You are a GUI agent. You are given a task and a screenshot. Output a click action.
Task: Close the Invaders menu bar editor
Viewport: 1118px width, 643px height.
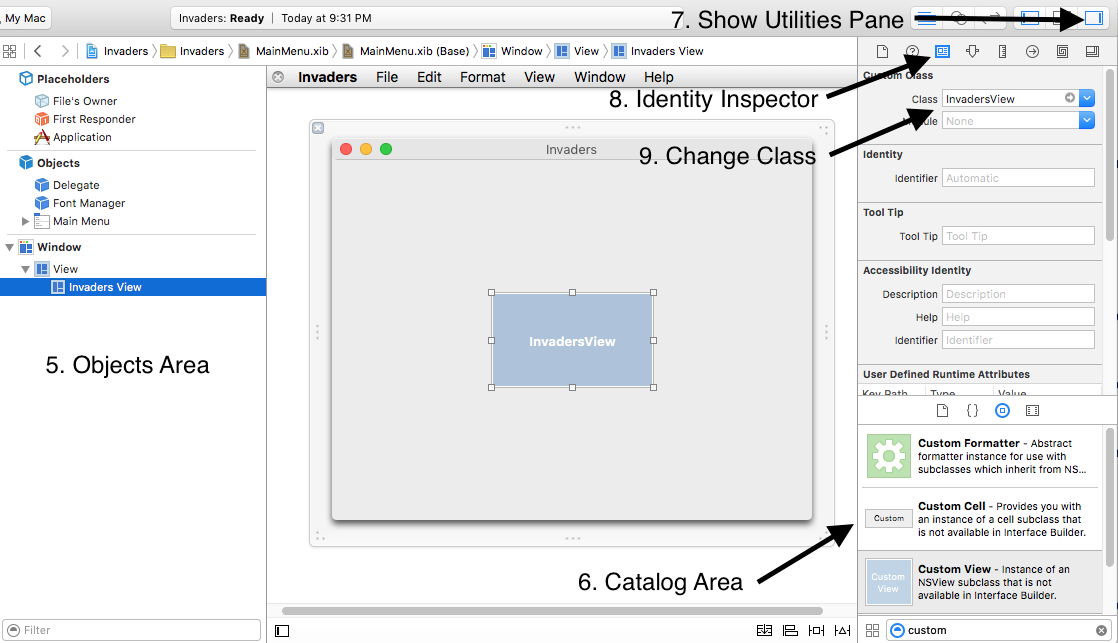pyautogui.click(x=278, y=77)
